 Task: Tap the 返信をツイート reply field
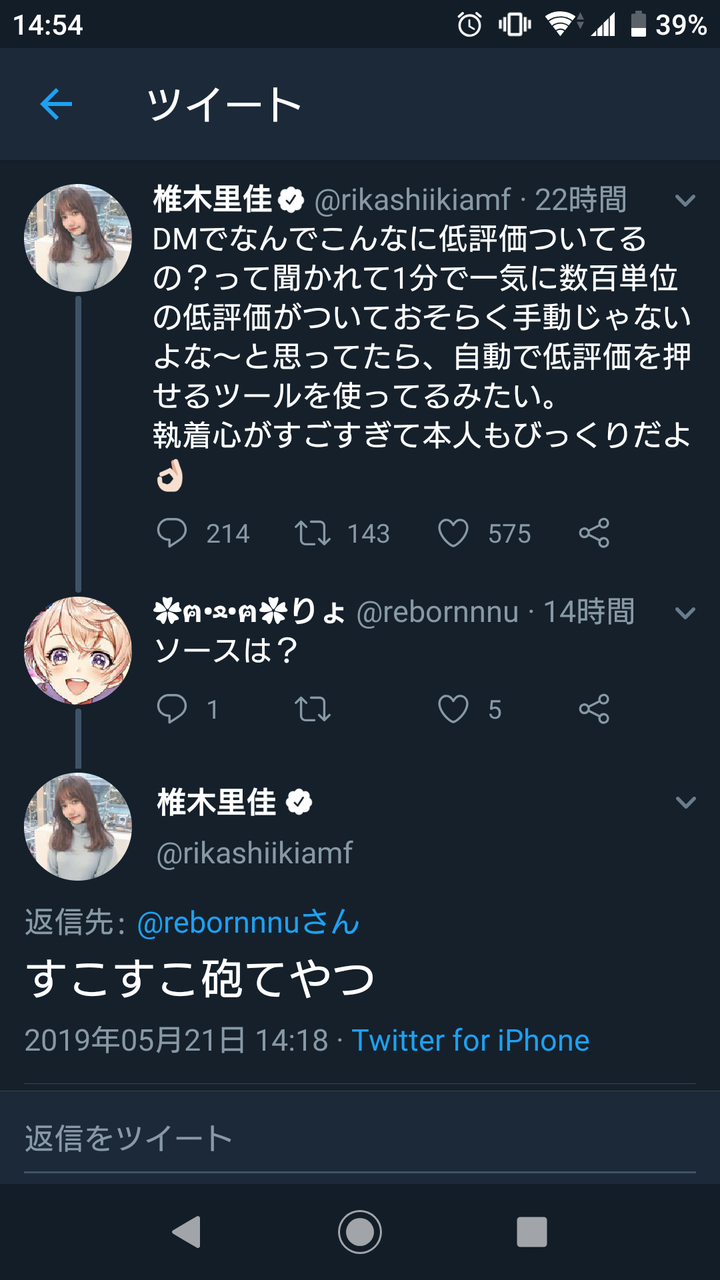[360, 1137]
